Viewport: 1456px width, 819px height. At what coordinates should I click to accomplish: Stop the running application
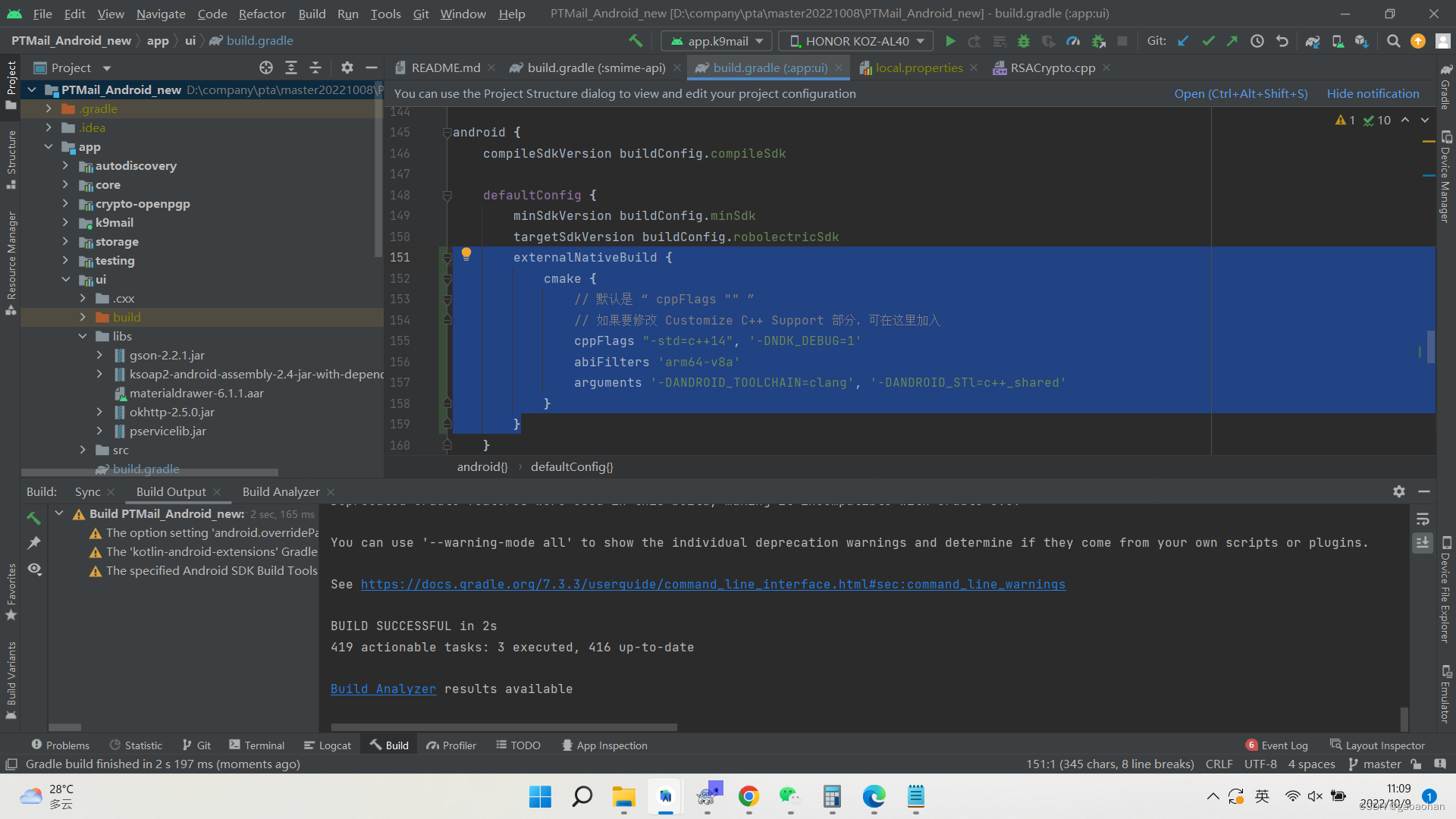(1123, 41)
